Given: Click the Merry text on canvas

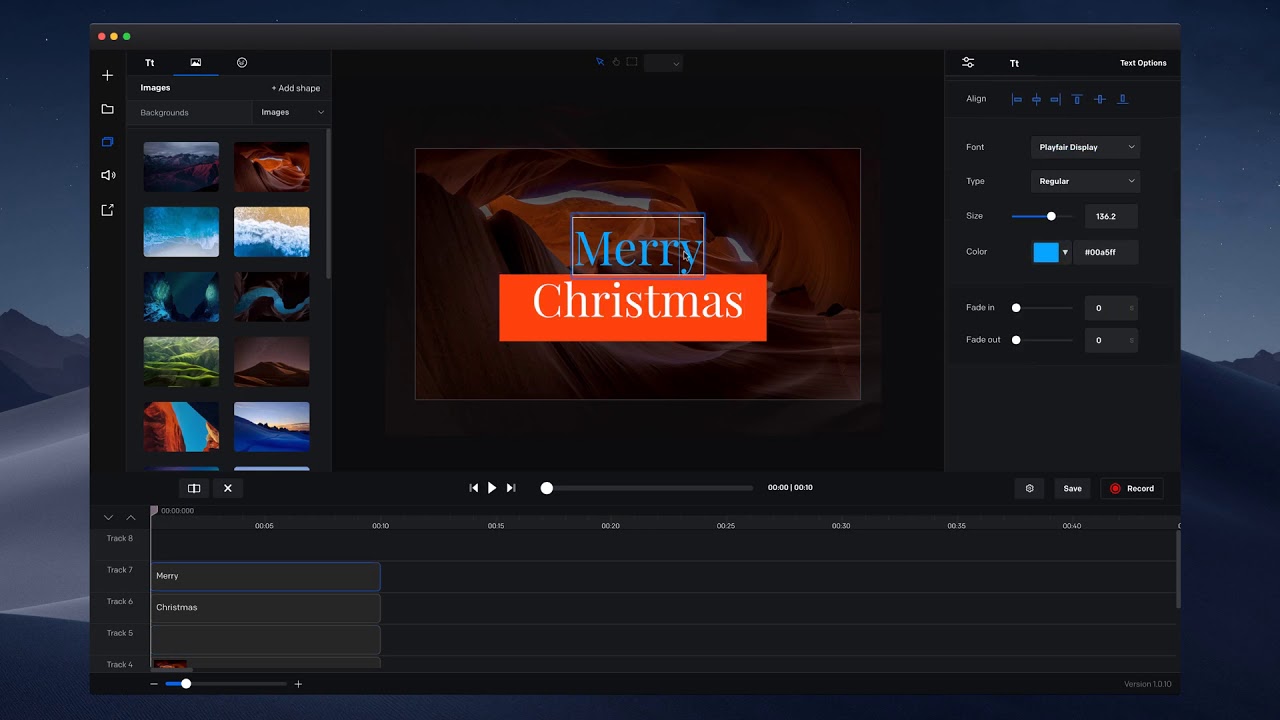Looking at the screenshot, I should coord(638,246).
